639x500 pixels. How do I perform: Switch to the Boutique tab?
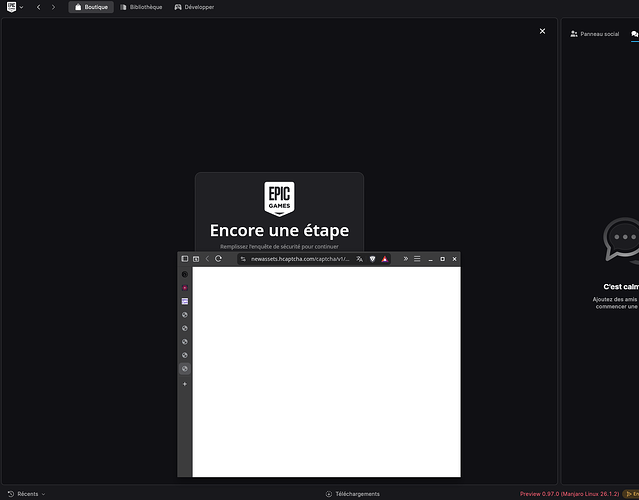pos(91,7)
